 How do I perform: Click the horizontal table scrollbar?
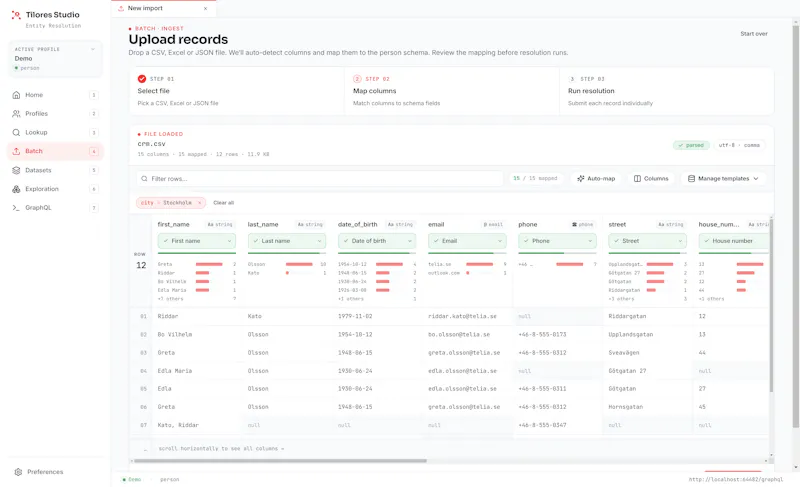(x=280, y=460)
